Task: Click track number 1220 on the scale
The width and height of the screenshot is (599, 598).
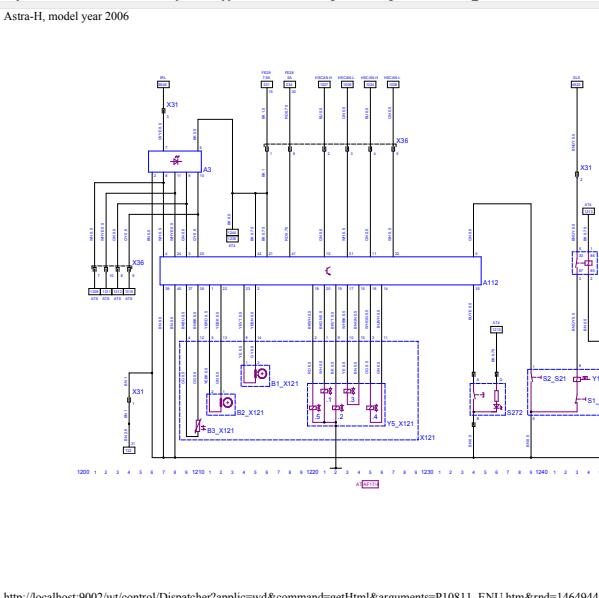Action: tap(312, 472)
